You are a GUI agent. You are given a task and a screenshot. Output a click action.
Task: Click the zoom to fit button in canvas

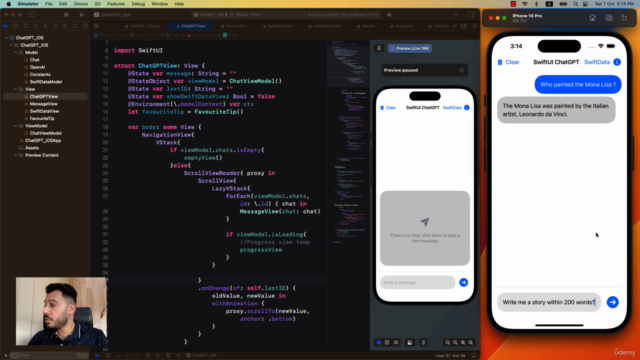(x=463, y=342)
